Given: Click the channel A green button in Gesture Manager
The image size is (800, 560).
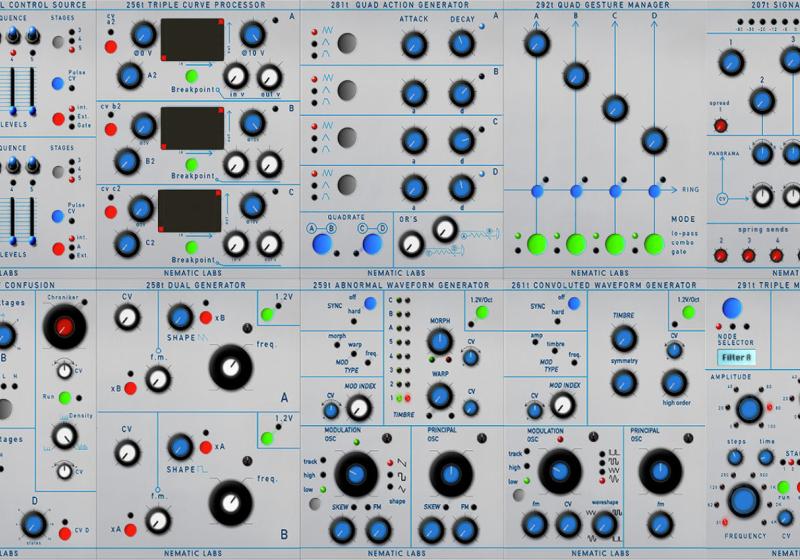Looking at the screenshot, I should click(537, 244).
